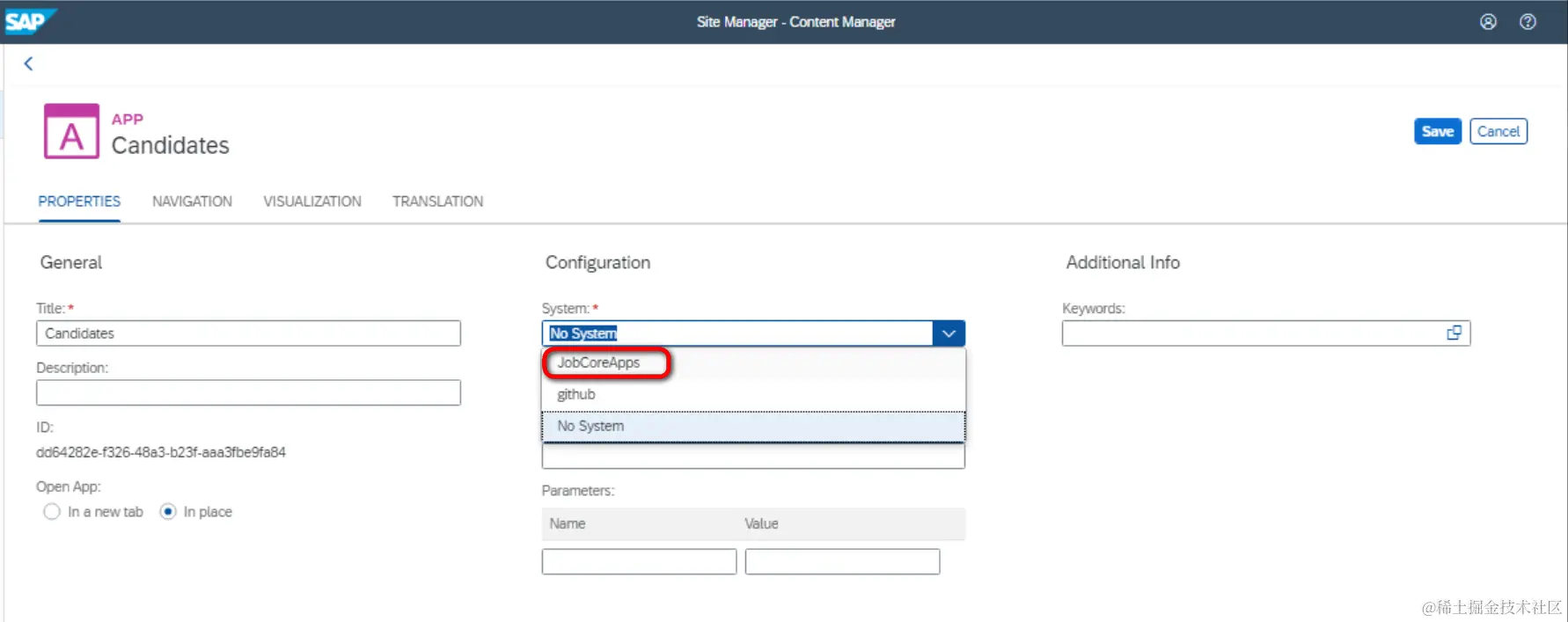1568x622 pixels.
Task: Choose JobCoreApps from the System list
Action: [753, 362]
